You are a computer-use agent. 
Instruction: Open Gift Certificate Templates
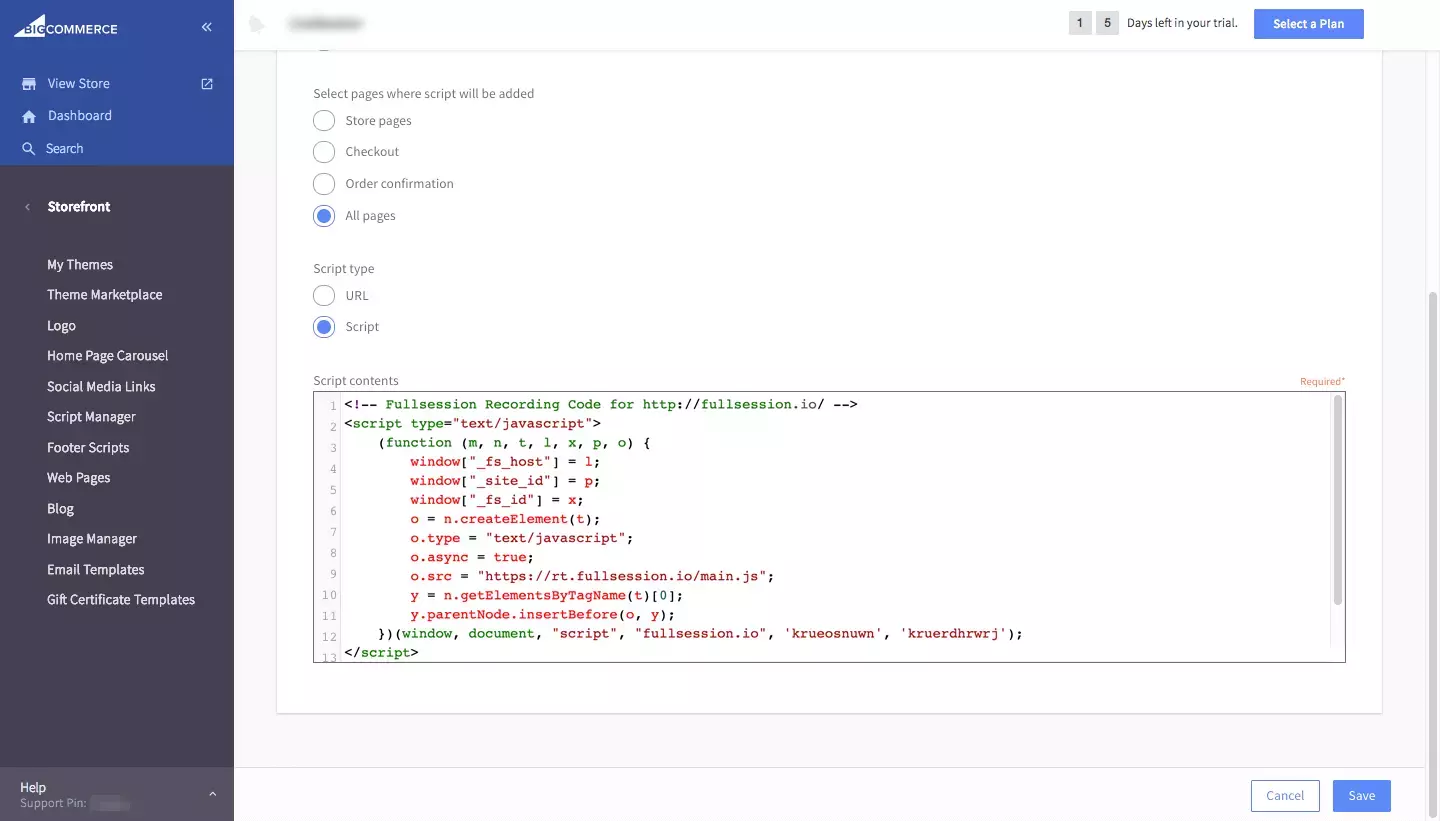(x=121, y=600)
